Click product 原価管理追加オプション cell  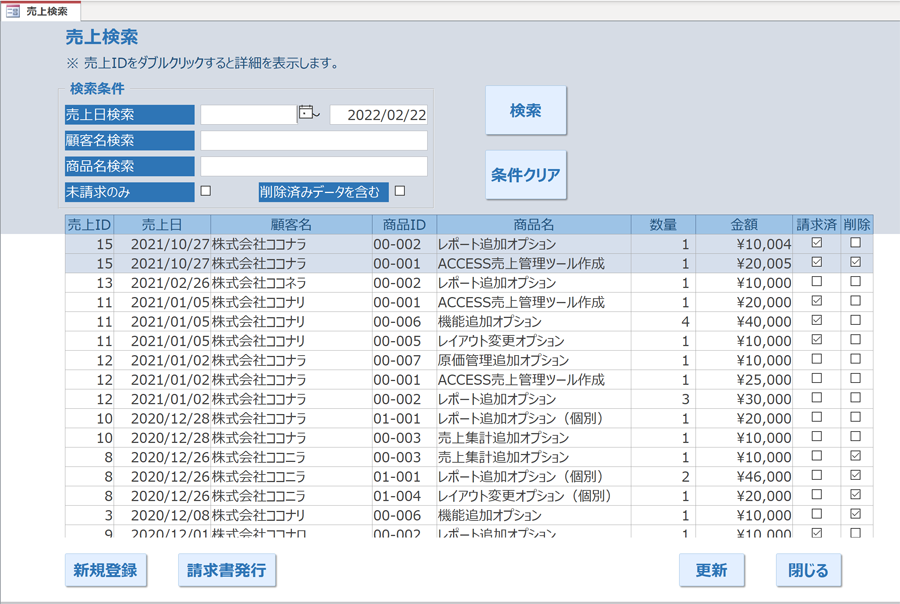534,361
